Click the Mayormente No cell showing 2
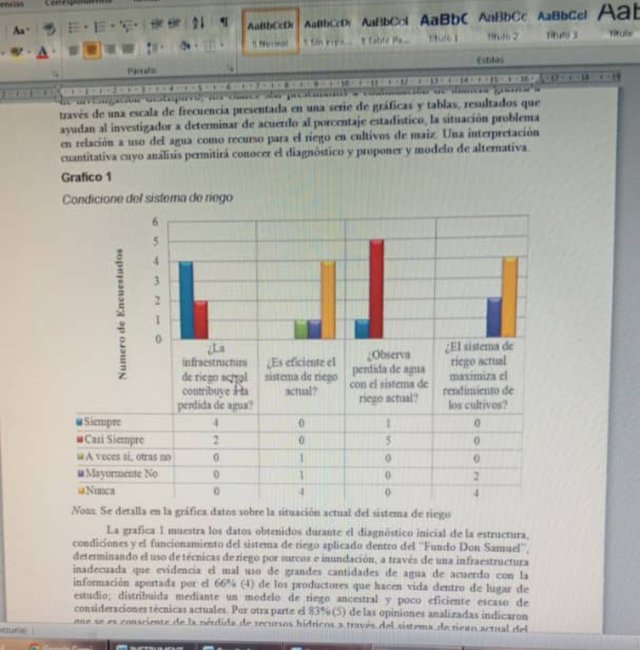The image size is (640, 650). tap(476, 475)
